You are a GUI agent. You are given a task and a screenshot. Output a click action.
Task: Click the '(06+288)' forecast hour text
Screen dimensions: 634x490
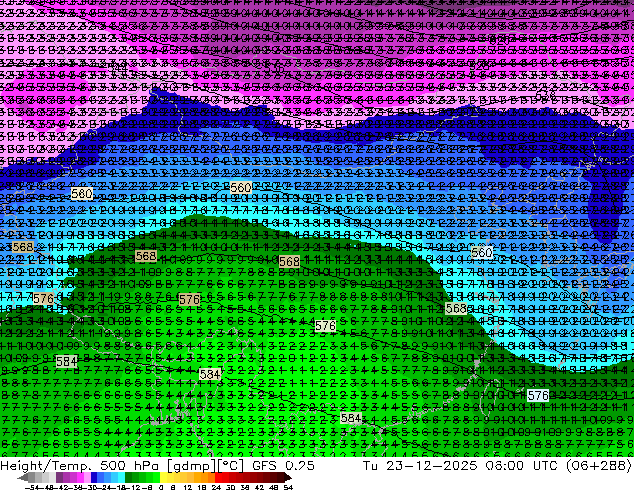[x=599, y=466]
